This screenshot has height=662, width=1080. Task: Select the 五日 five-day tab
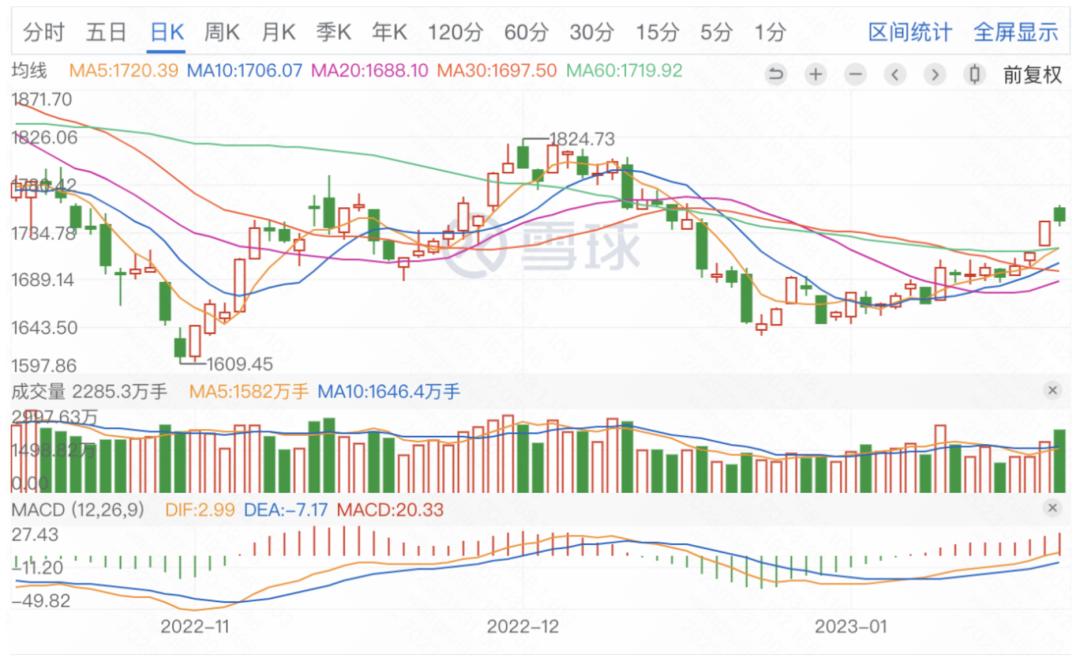point(106,32)
